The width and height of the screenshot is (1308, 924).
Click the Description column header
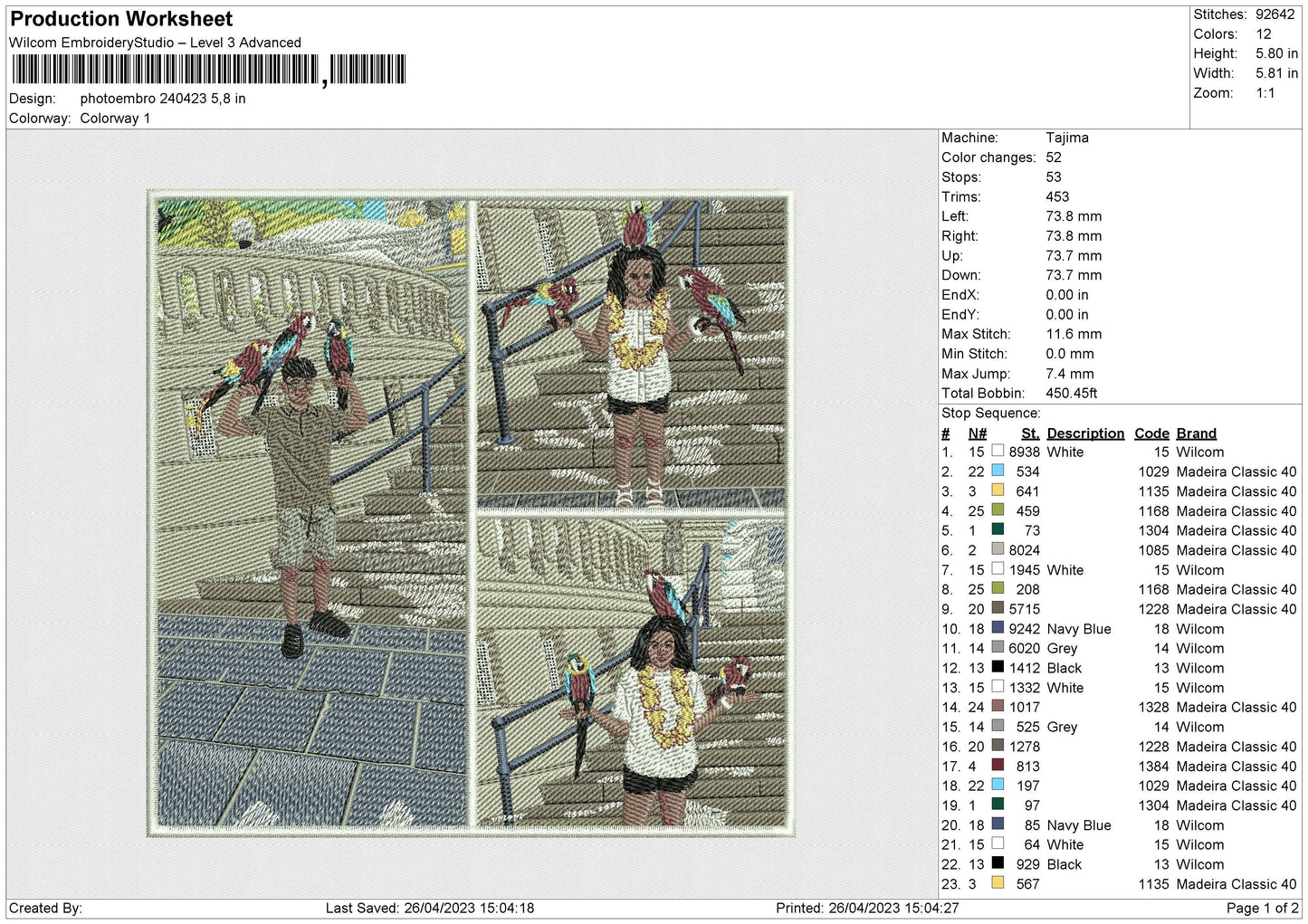pyautogui.click(x=1085, y=433)
